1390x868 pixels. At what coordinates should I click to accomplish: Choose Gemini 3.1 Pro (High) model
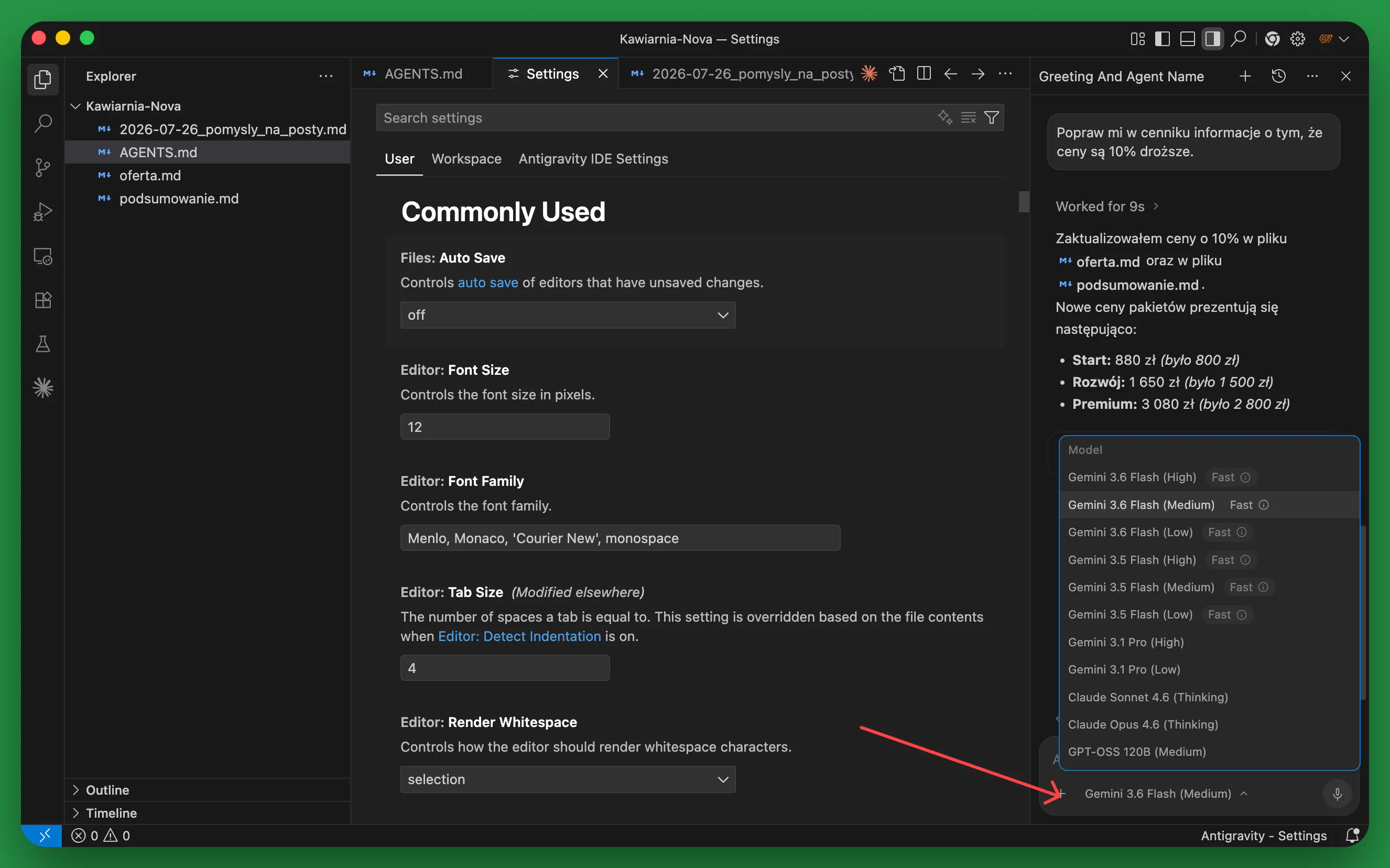[1209, 642]
